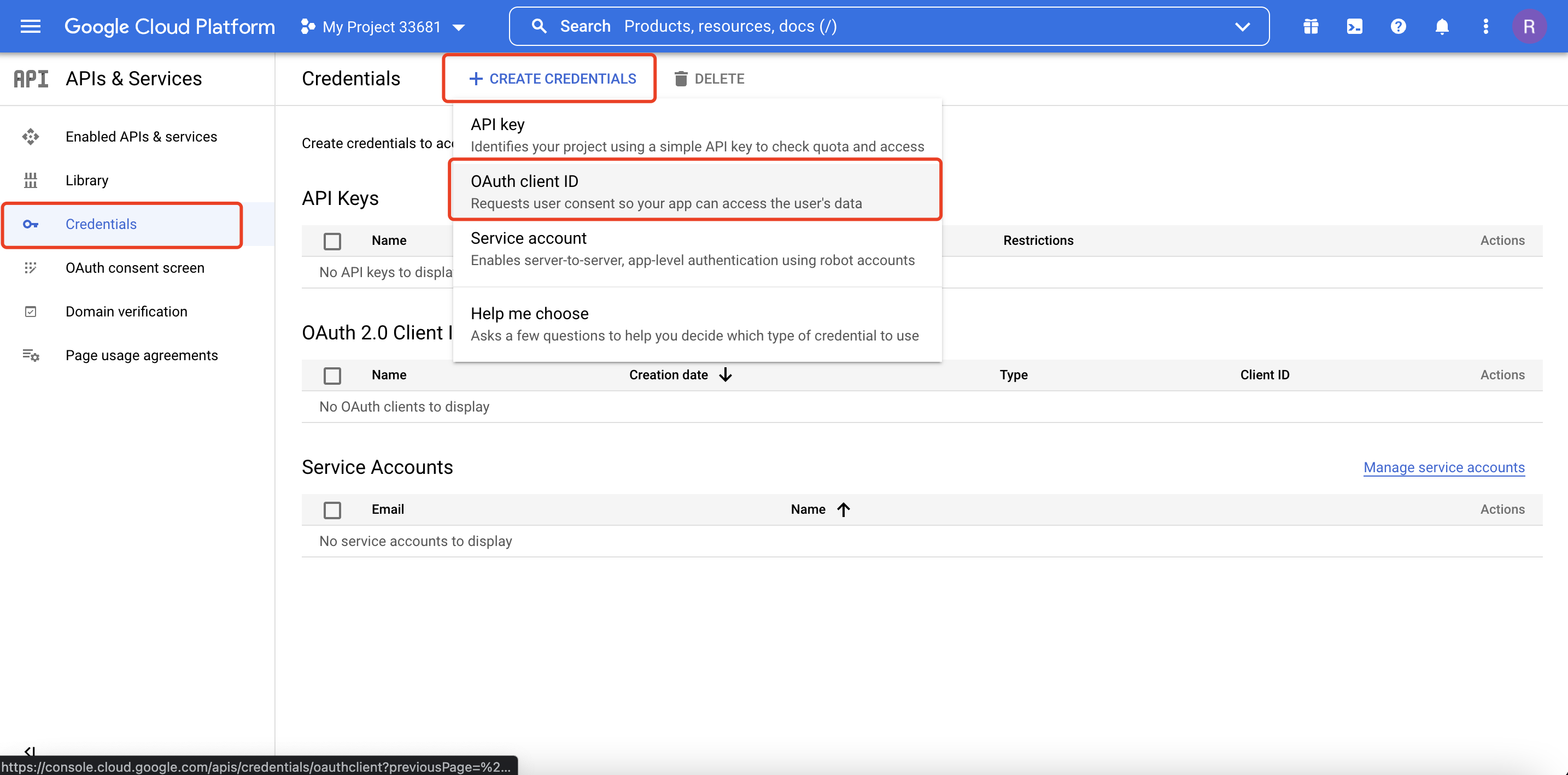Click the Delete trash icon
The image size is (1568, 775).
pos(681,79)
